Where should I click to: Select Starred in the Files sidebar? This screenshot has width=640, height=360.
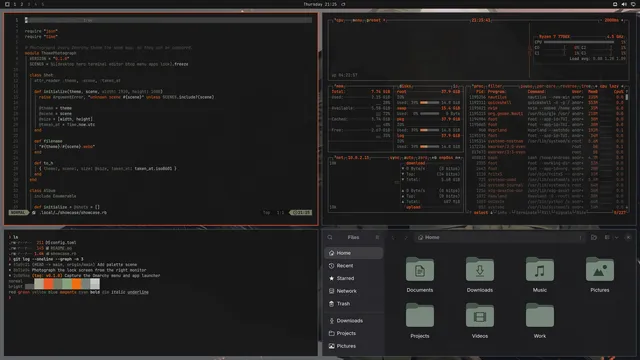click(353, 278)
